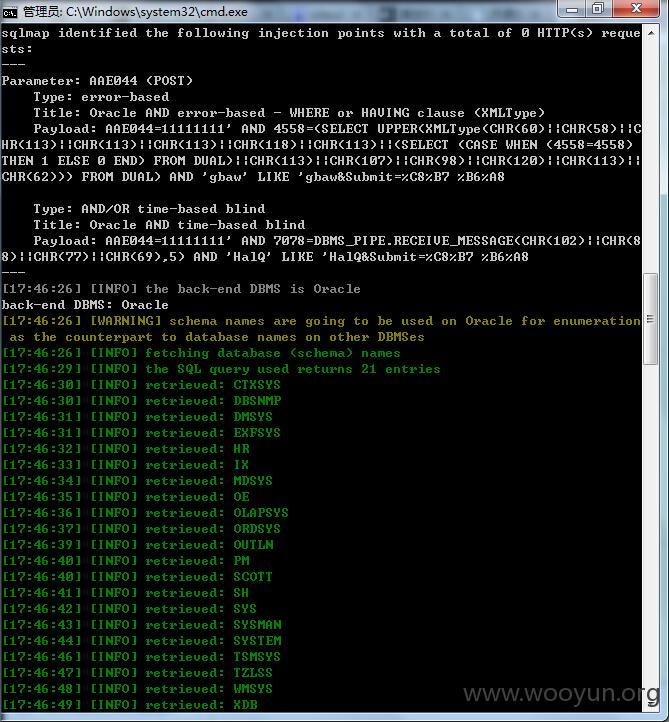Click the line 'retrieved: SH'

point(125,593)
